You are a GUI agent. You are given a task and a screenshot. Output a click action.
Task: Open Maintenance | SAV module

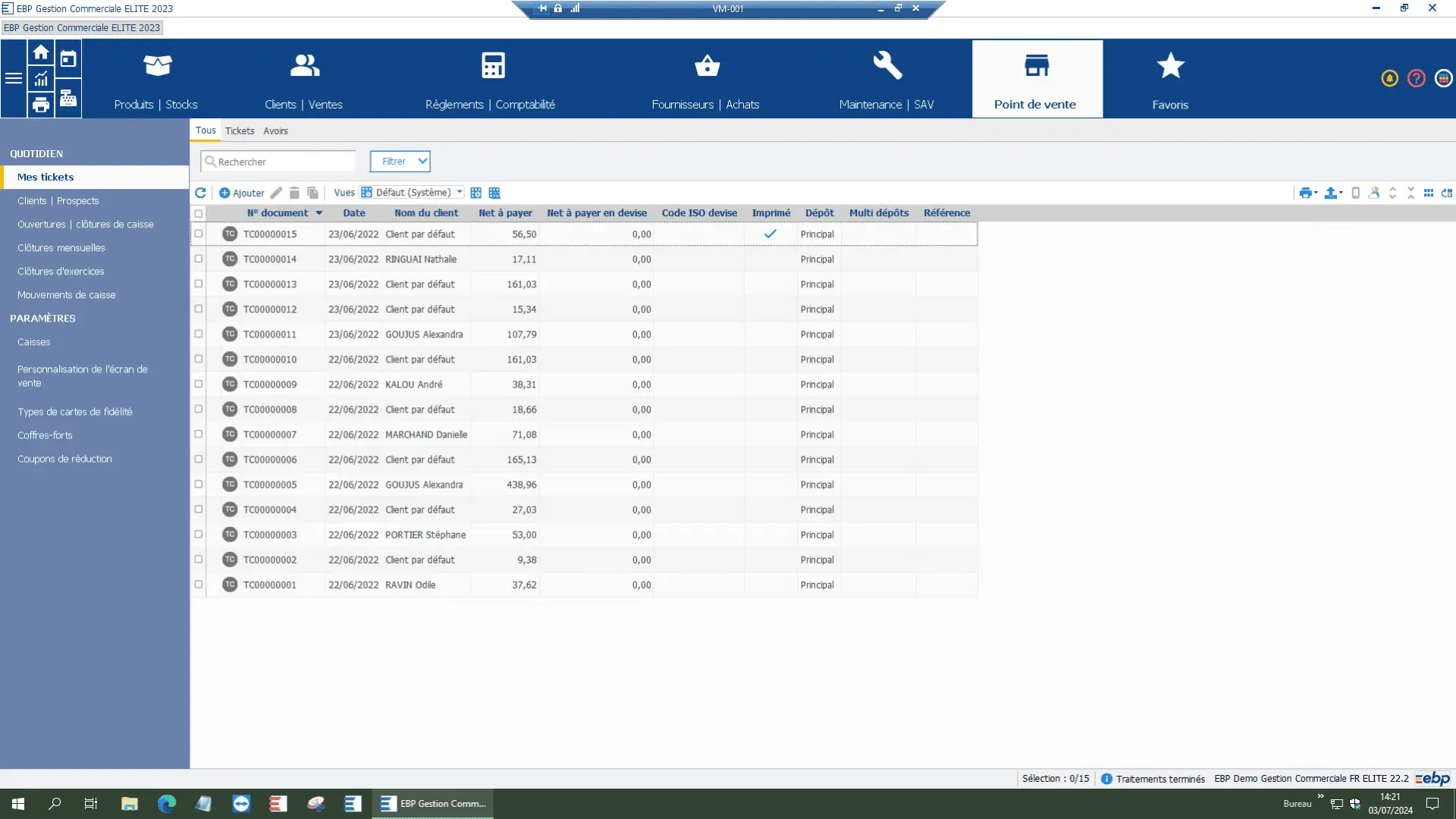point(886,79)
